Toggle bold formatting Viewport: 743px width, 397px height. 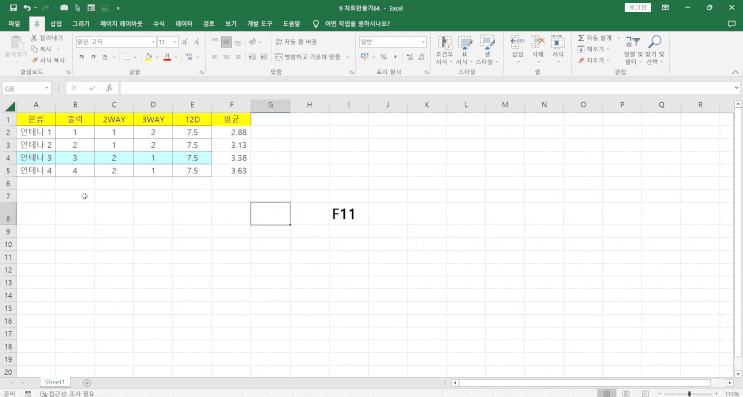[x=82, y=57]
